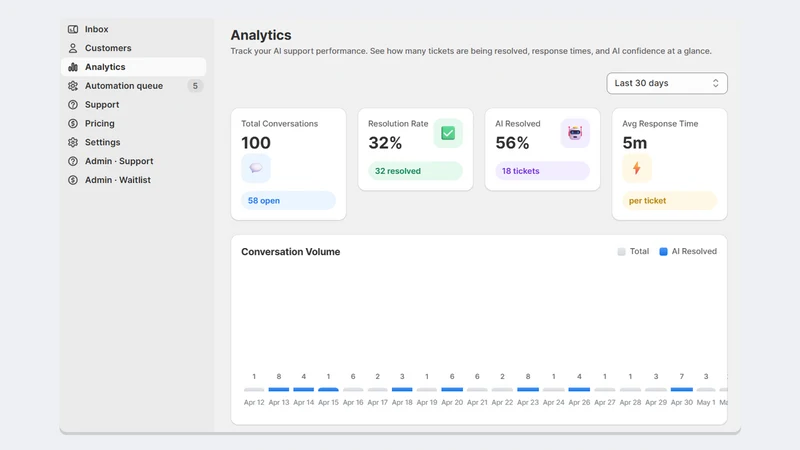
Task: Open the Pricing page
Action: click(x=134, y=123)
